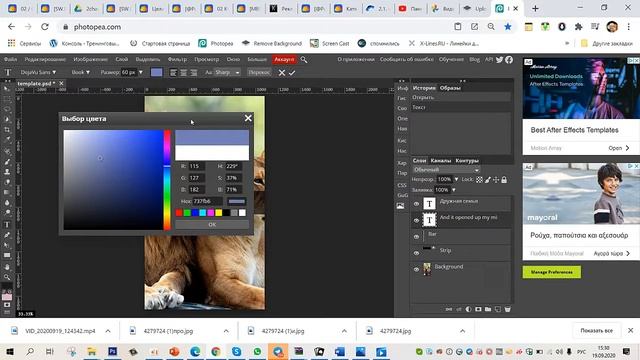The height and width of the screenshot is (360, 640).
Task: Hide the 'Дружная семья' text layer
Action: pos(416,204)
